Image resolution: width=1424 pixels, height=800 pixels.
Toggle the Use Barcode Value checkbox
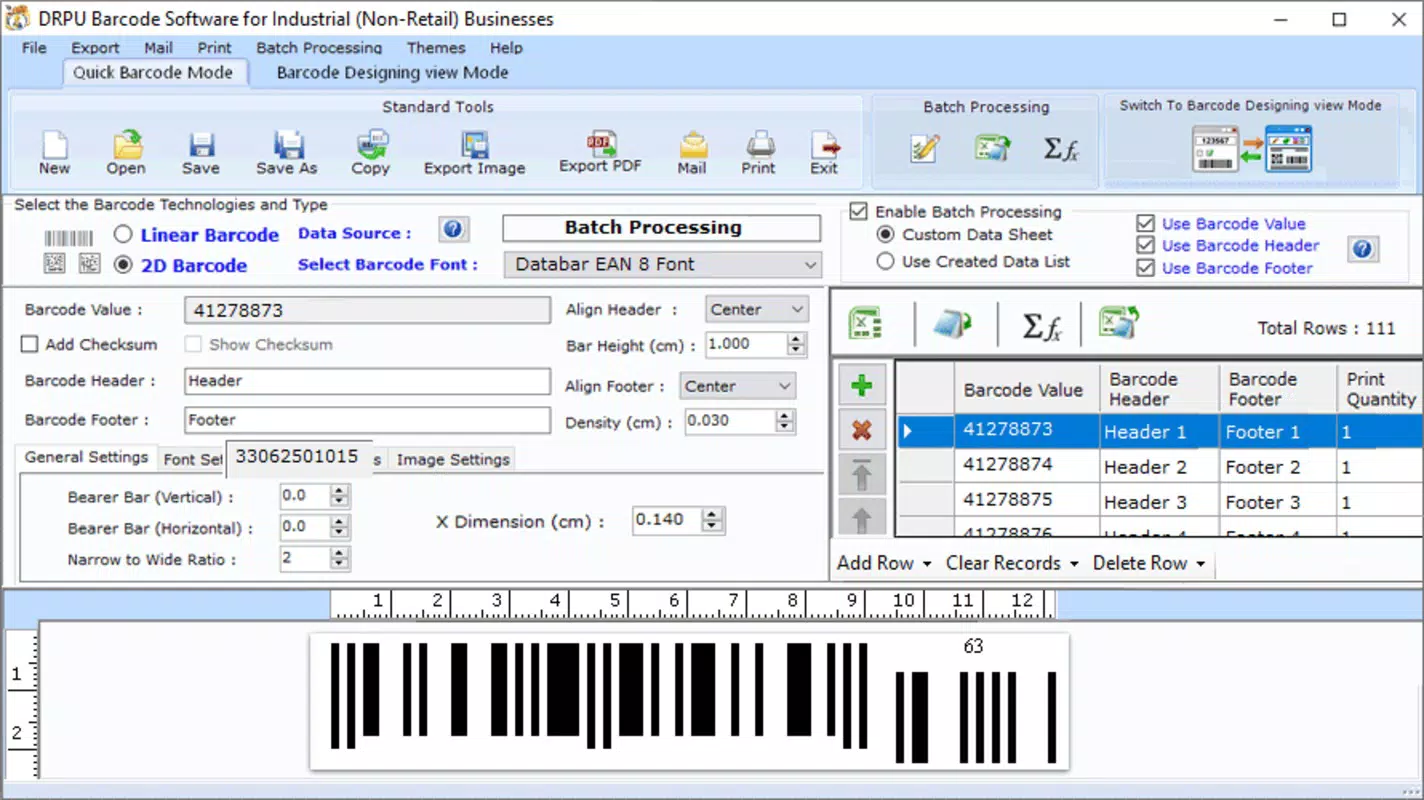click(1145, 223)
